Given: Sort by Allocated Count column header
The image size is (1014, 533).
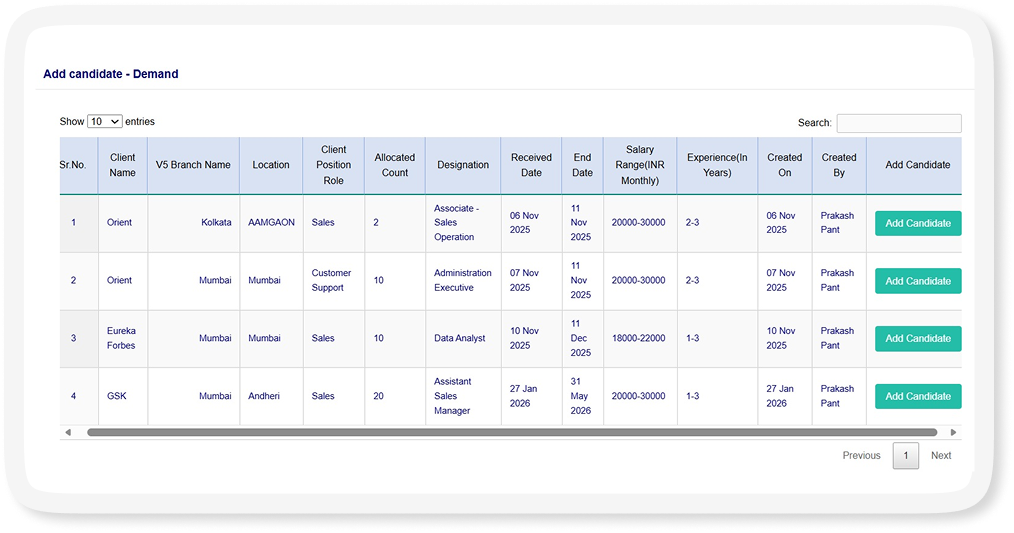Looking at the screenshot, I should point(394,165).
